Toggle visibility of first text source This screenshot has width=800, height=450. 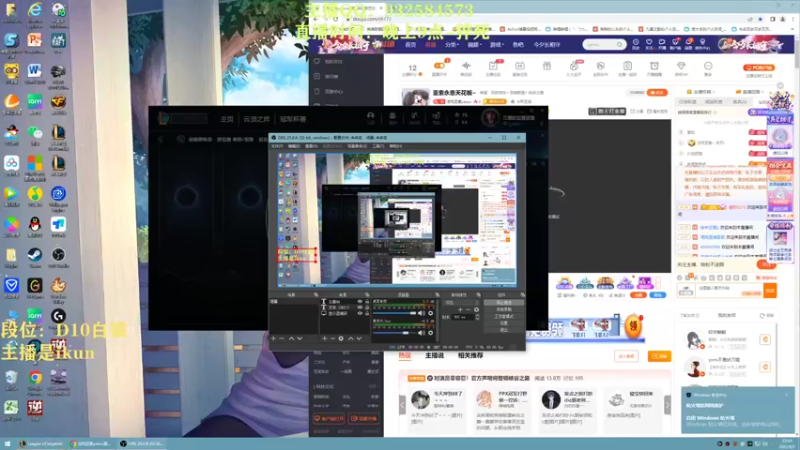360,302
